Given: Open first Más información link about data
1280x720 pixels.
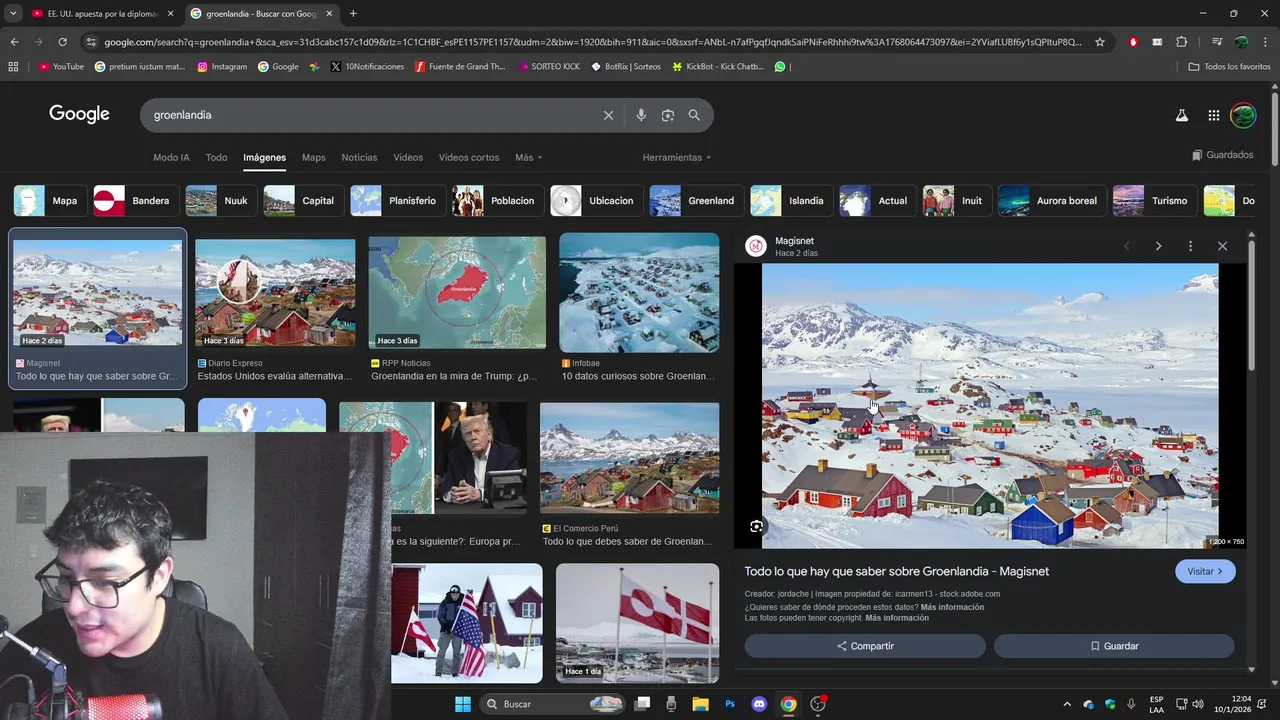Looking at the screenshot, I should (x=952, y=607).
